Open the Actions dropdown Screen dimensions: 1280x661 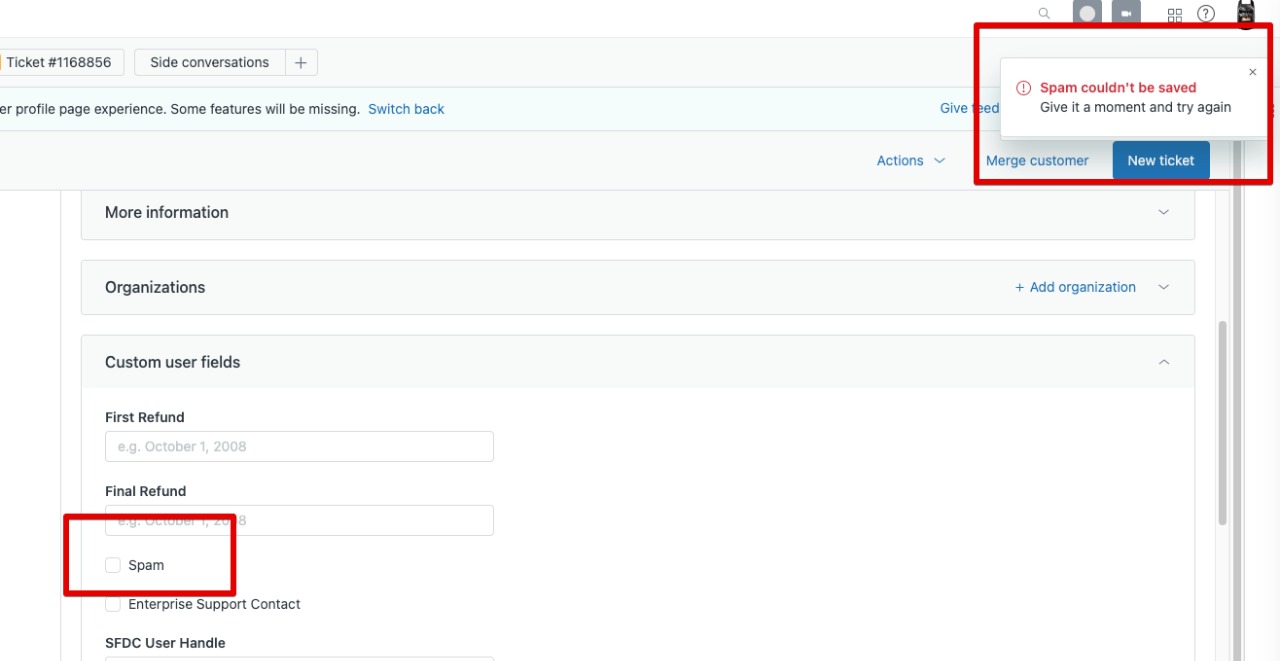(910, 161)
